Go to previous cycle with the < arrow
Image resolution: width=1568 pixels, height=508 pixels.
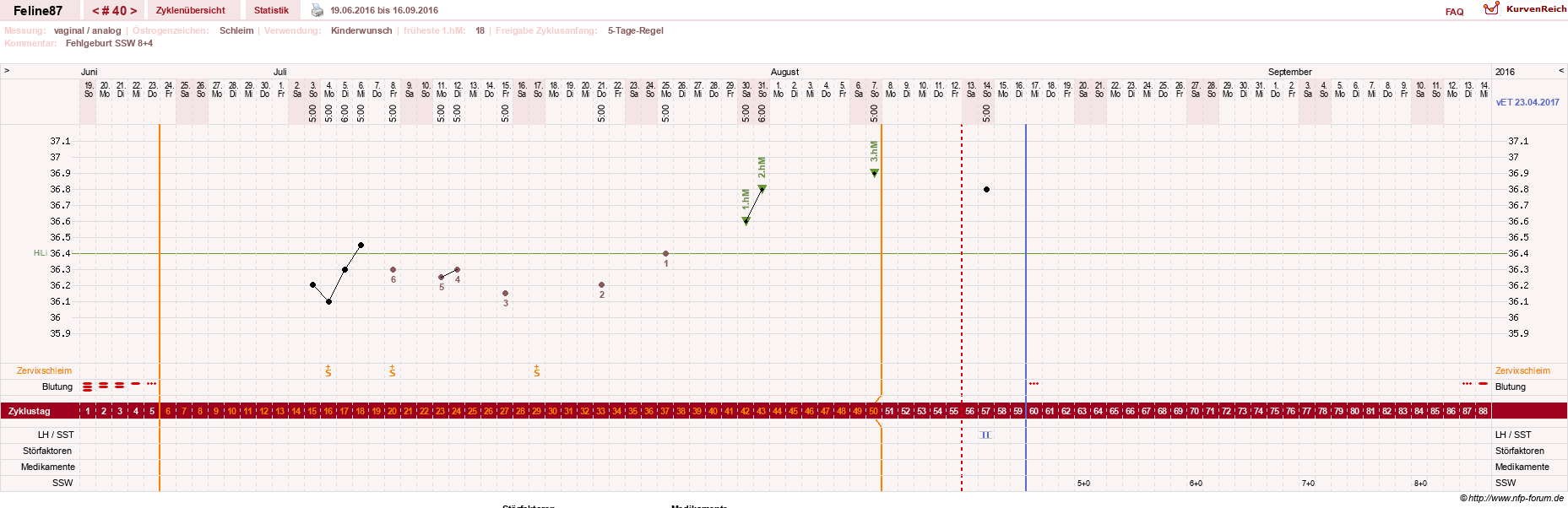click(95, 11)
